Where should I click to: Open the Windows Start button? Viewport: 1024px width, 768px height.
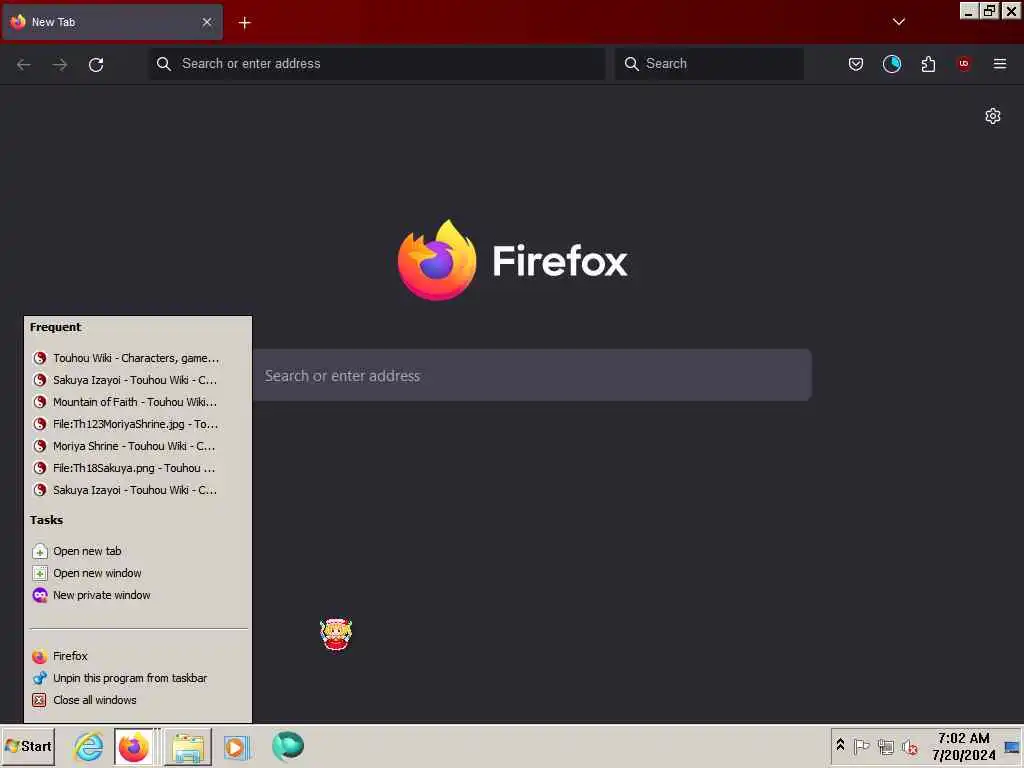[28, 746]
